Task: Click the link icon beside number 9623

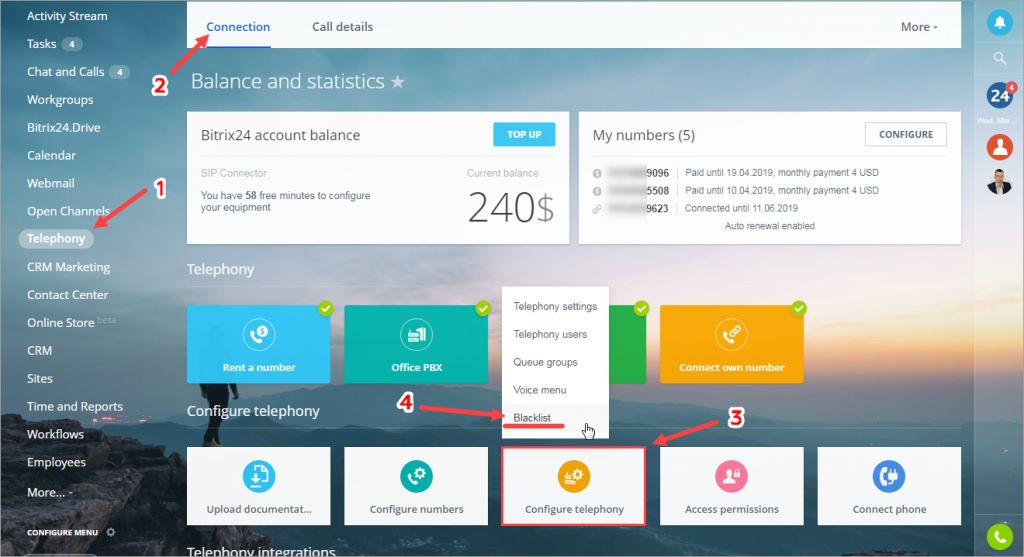Action: (597, 209)
